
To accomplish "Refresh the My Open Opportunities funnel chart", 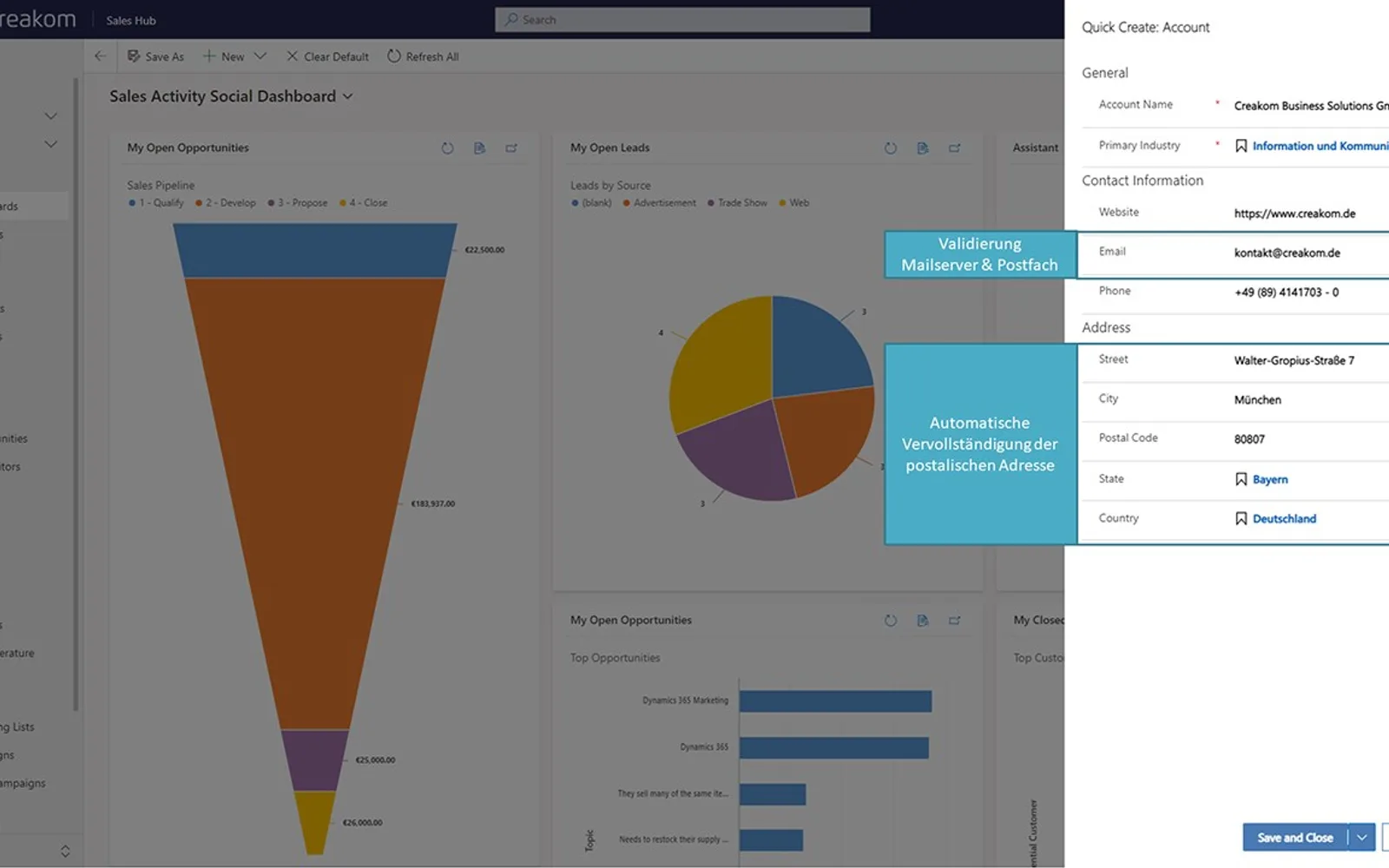I will pyautogui.click(x=447, y=148).
